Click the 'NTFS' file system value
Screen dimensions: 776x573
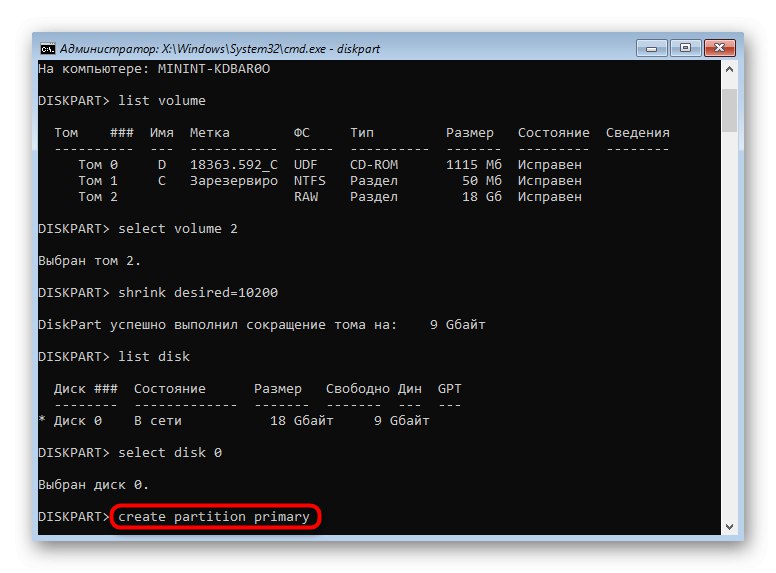pyautogui.click(x=310, y=181)
